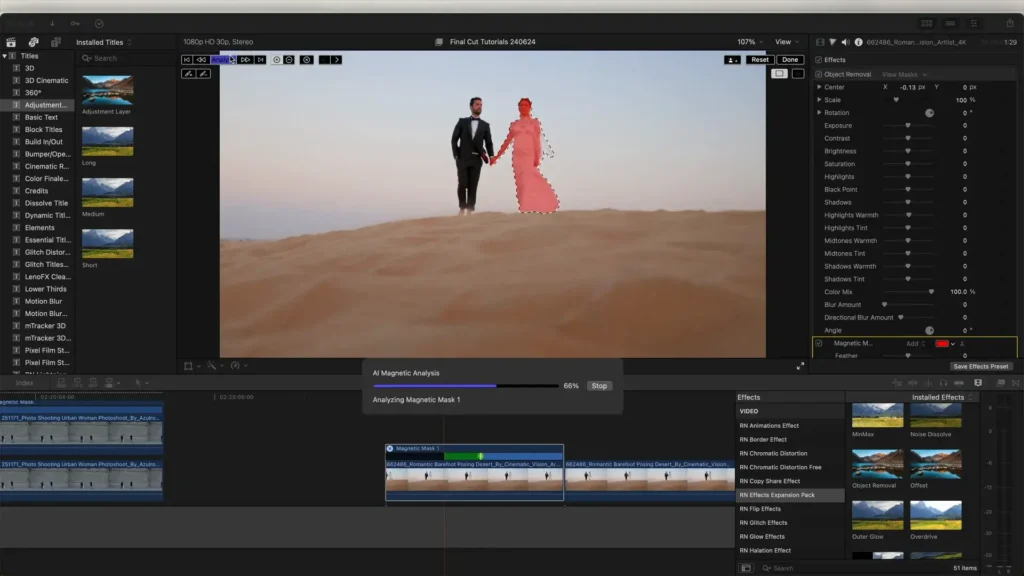Select RN Border Effect category
The width and height of the screenshot is (1024, 576).
(x=763, y=440)
